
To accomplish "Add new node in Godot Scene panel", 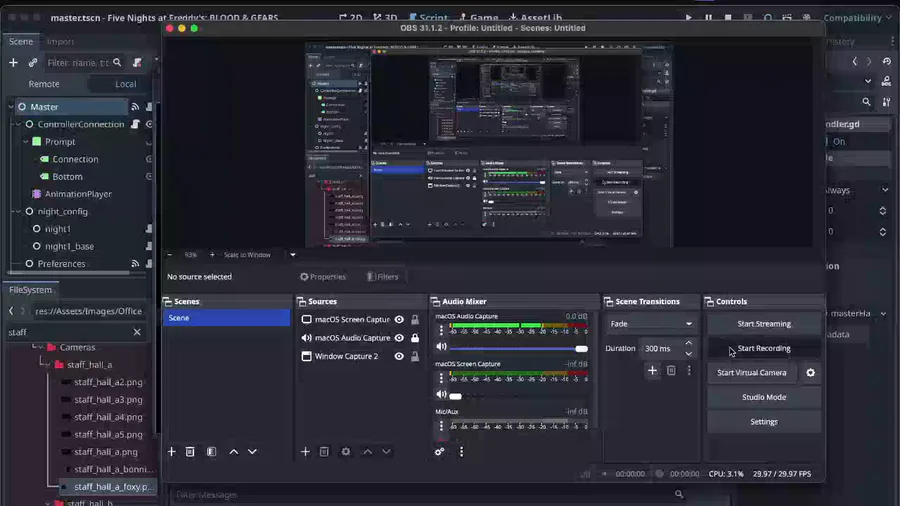I will pos(13,63).
